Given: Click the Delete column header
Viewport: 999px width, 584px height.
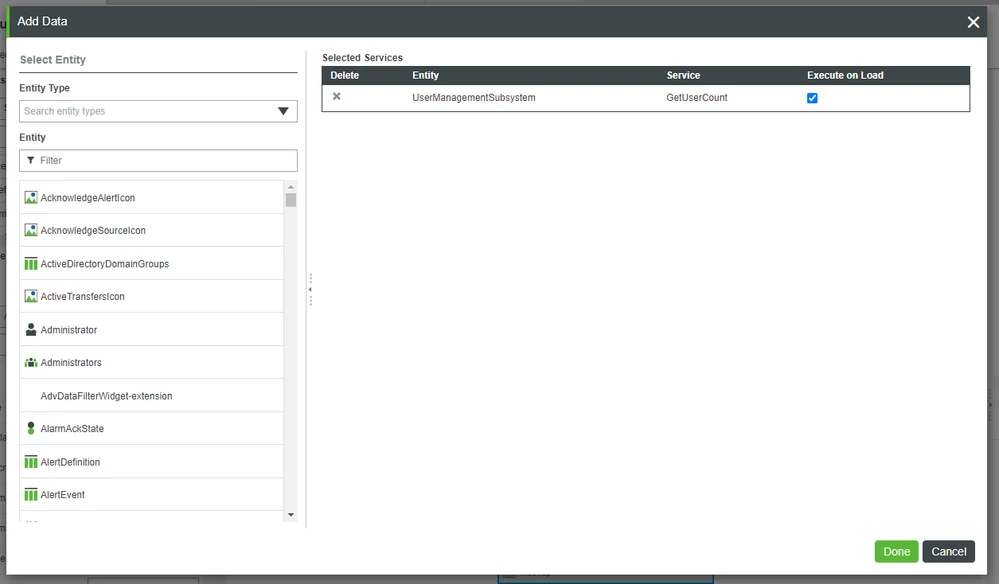Looking at the screenshot, I should pyautogui.click(x=345, y=75).
